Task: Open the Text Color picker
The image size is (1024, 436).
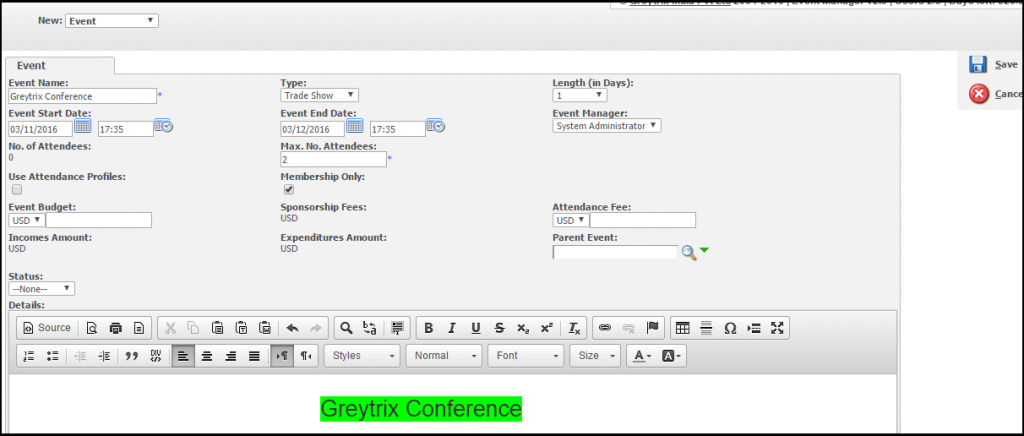Action: (643, 356)
